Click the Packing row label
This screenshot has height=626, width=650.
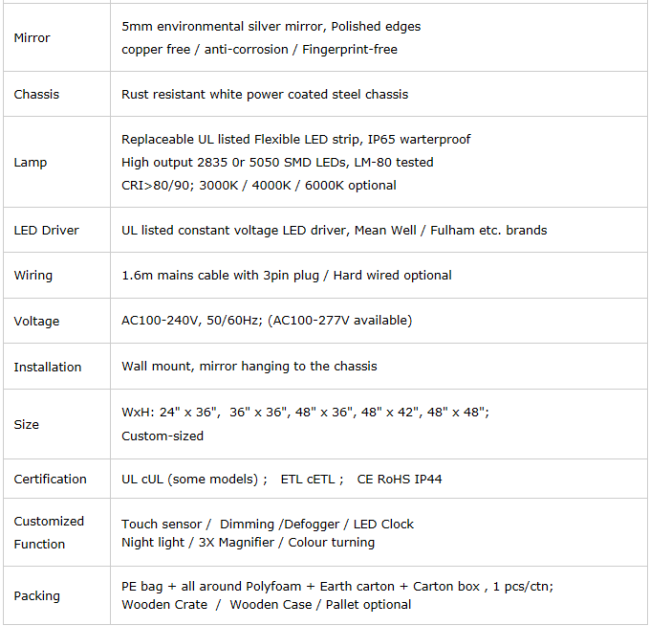coord(36,596)
